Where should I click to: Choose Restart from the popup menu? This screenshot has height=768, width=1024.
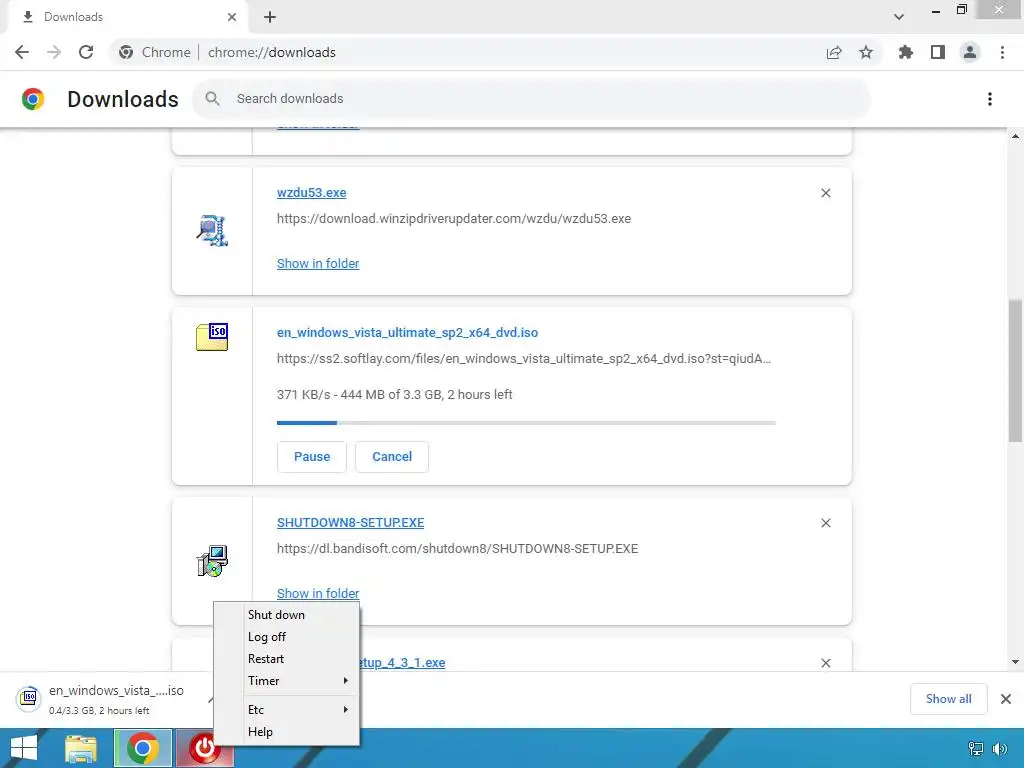coord(287,659)
